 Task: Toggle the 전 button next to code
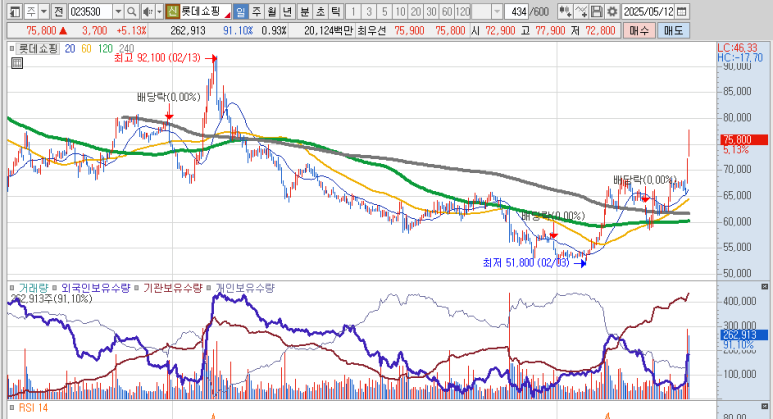(x=59, y=11)
